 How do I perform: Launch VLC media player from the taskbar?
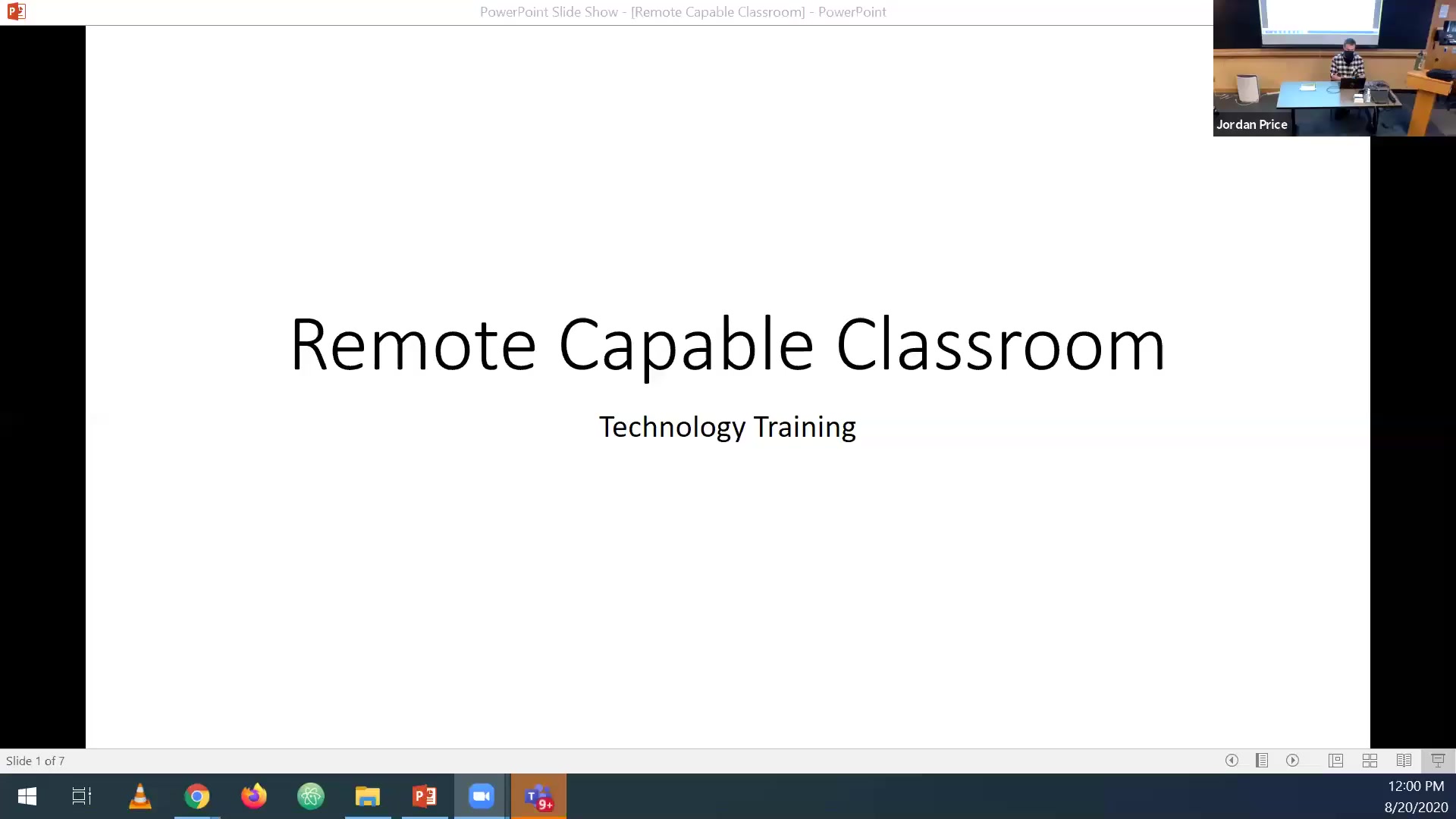tap(140, 796)
